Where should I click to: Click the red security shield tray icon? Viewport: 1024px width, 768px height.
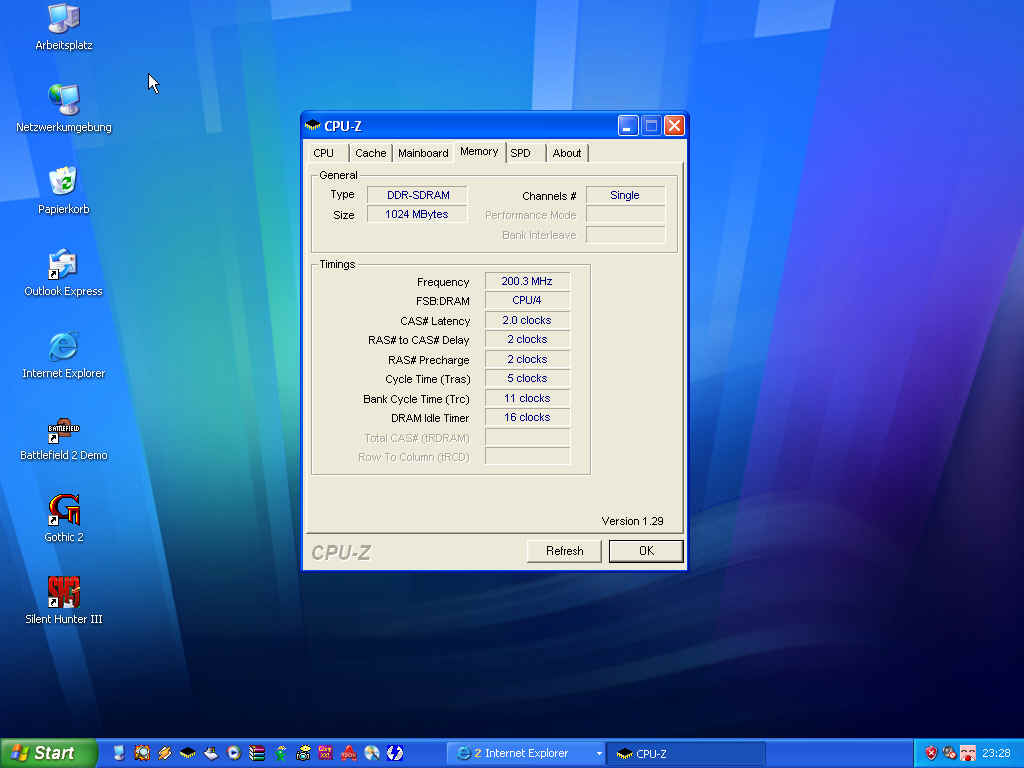tap(931, 753)
